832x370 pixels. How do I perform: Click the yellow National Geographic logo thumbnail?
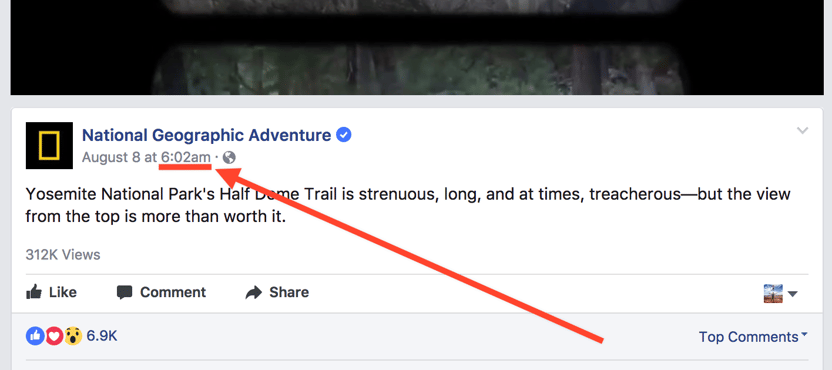[x=49, y=145]
